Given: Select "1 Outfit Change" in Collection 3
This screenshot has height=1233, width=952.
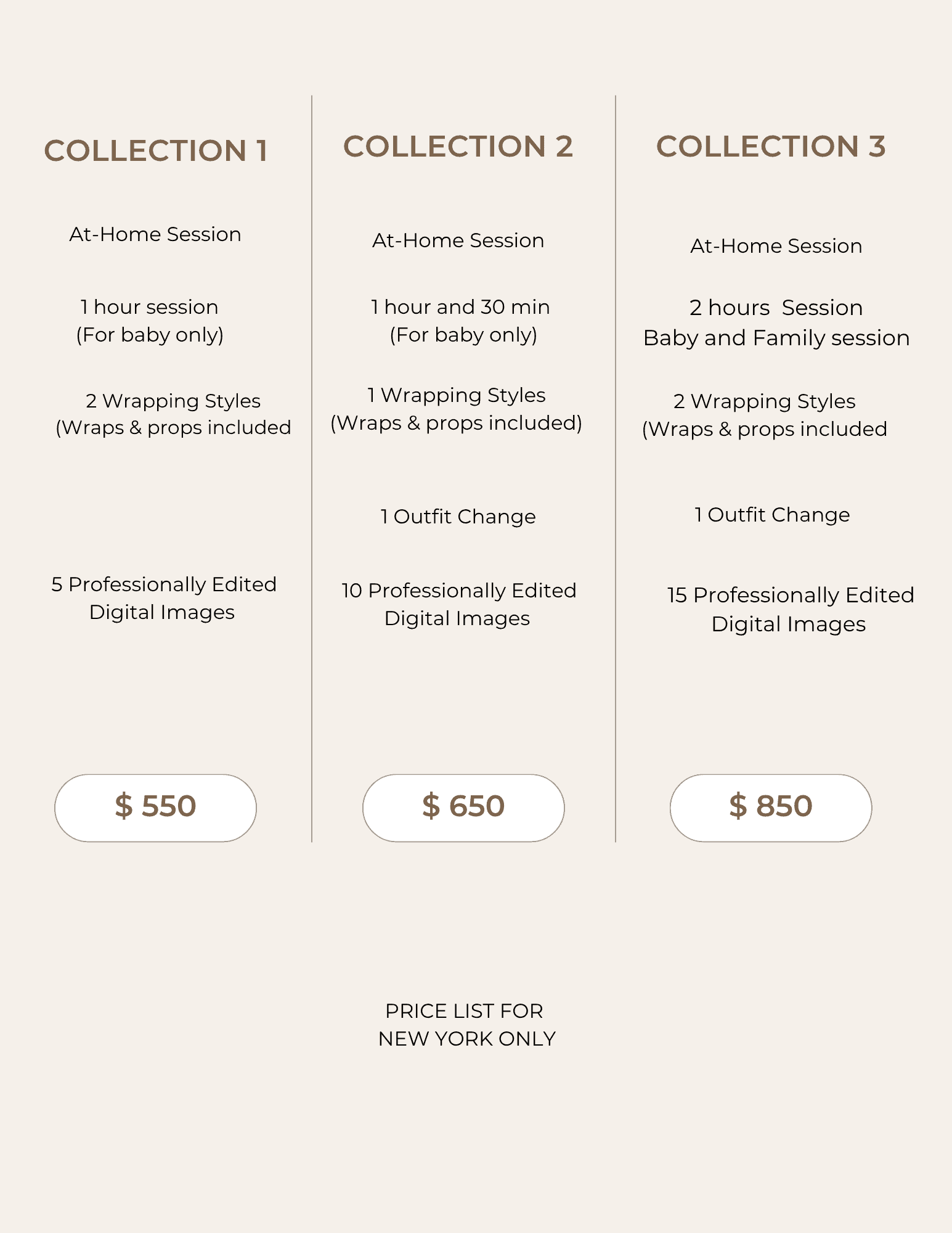Looking at the screenshot, I should click(x=772, y=515).
